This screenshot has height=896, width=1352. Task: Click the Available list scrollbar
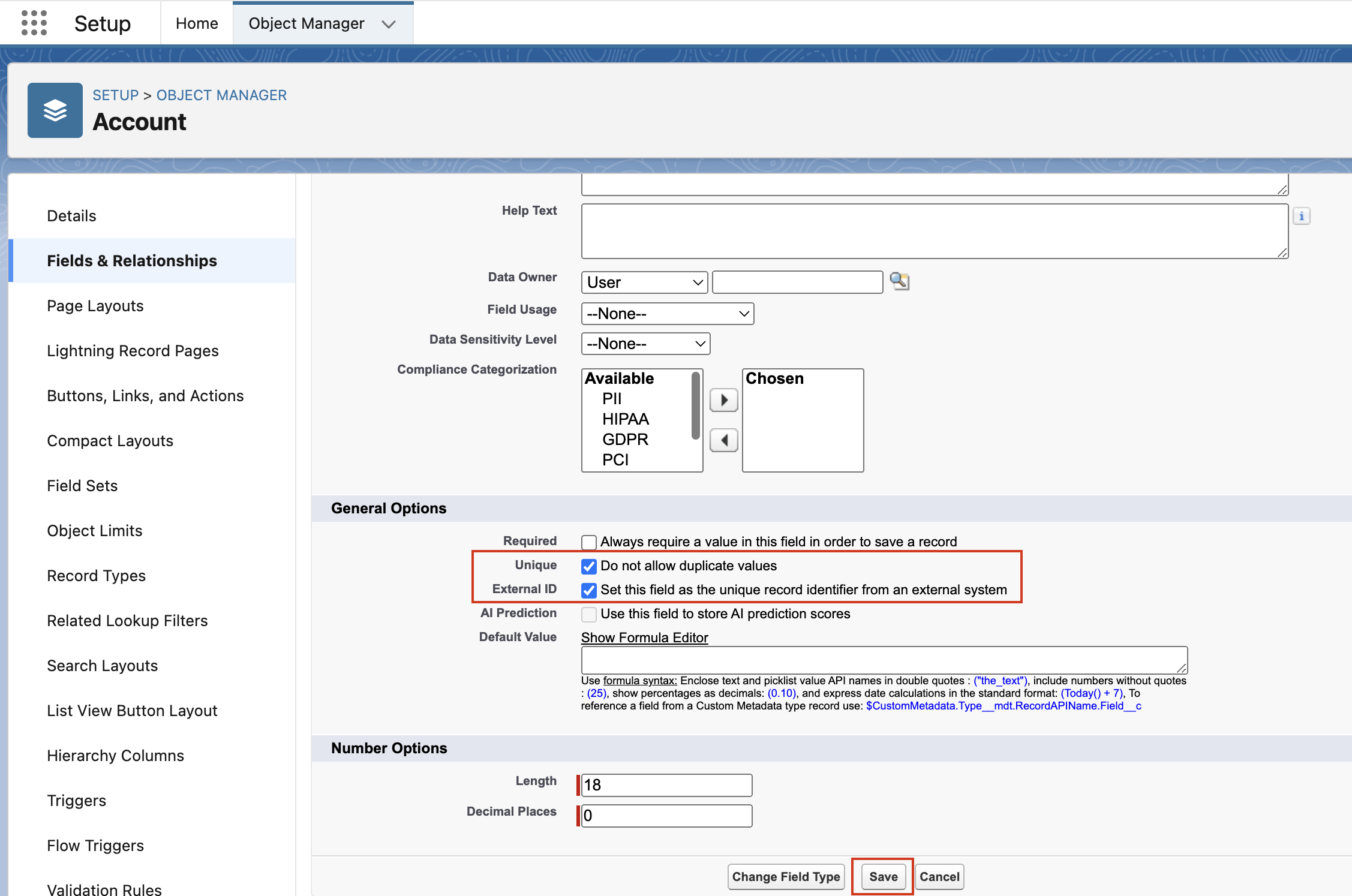[696, 405]
